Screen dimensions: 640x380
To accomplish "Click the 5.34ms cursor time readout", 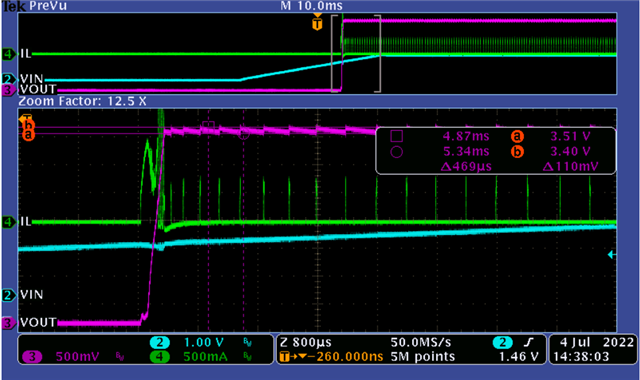I will (466, 151).
